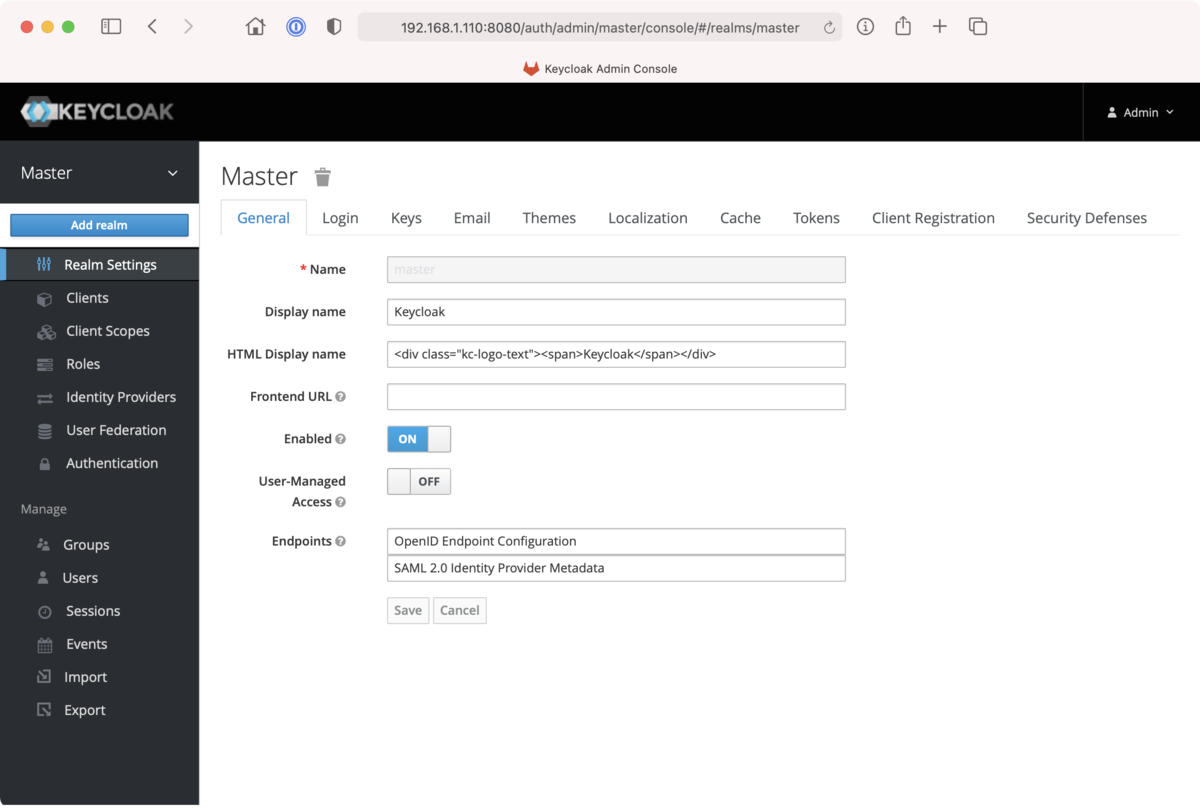1200x808 pixels.
Task: Open the Tokens tab
Action: pyautogui.click(x=816, y=218)
